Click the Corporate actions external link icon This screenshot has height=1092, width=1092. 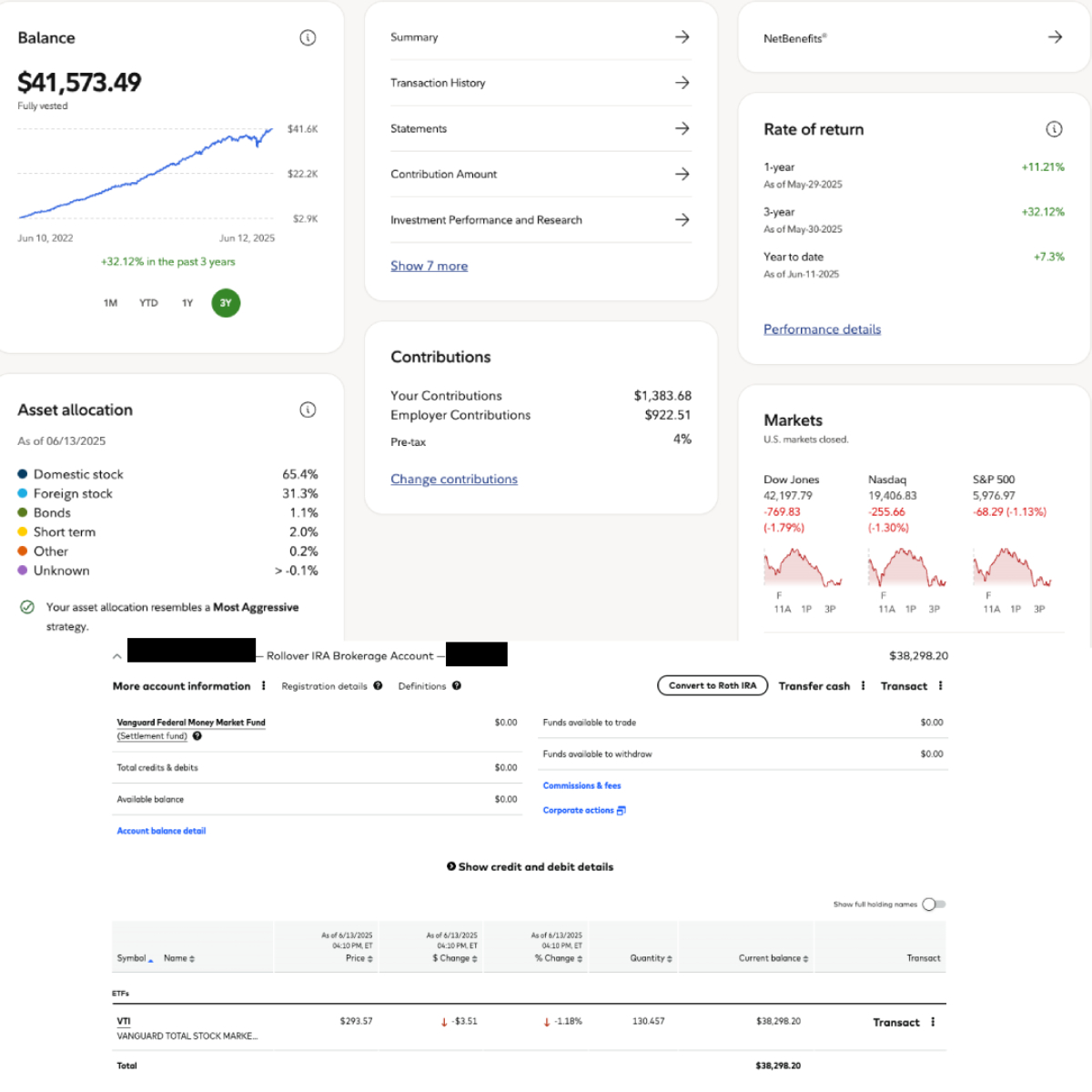(621, 810)
